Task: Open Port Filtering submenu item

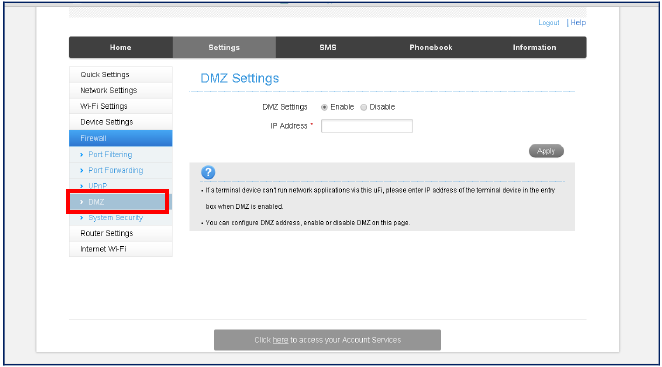Action: tap(121, 155)
